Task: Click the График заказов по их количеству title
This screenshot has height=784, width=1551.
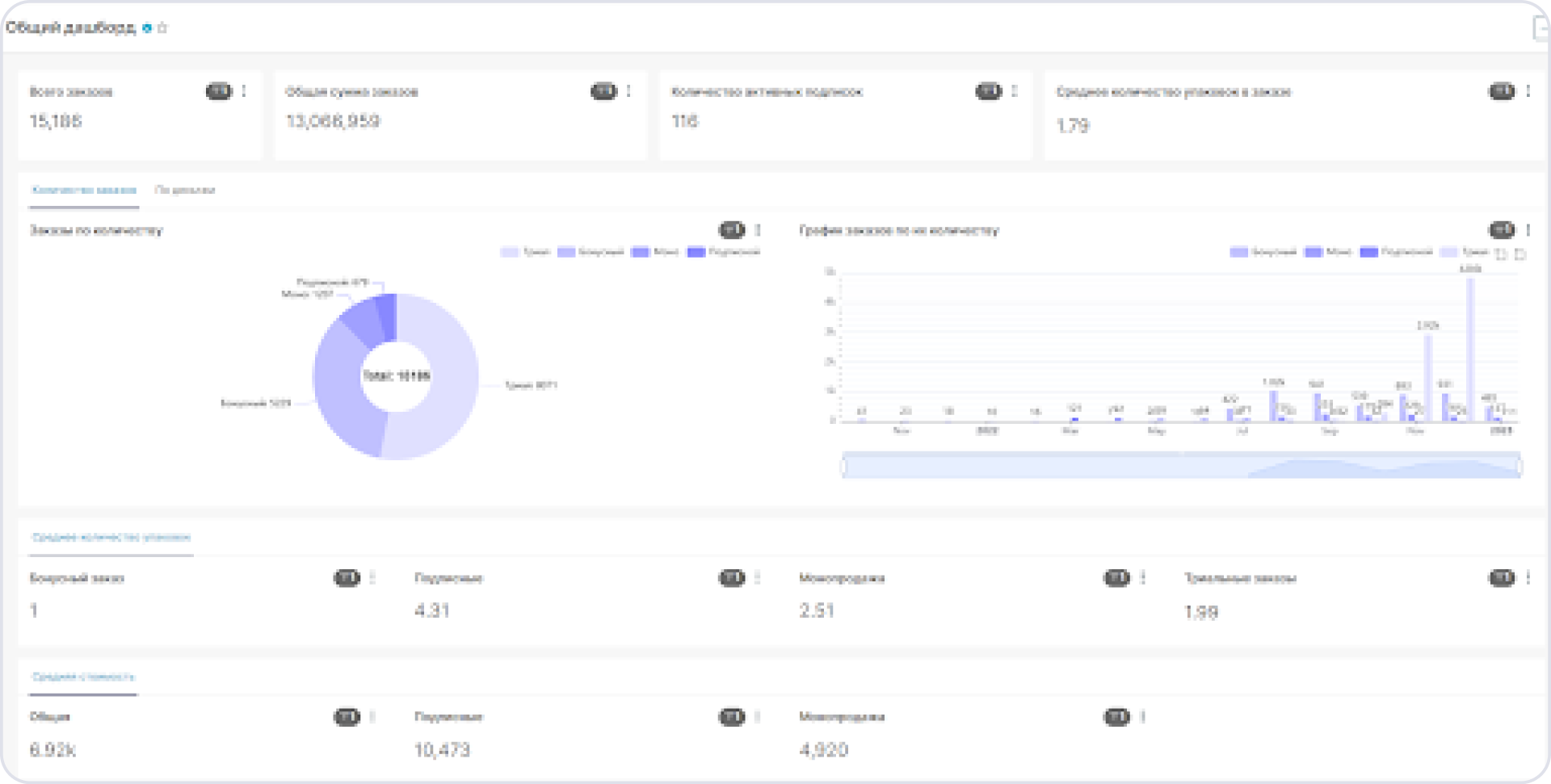Action: tap(899, 230)
